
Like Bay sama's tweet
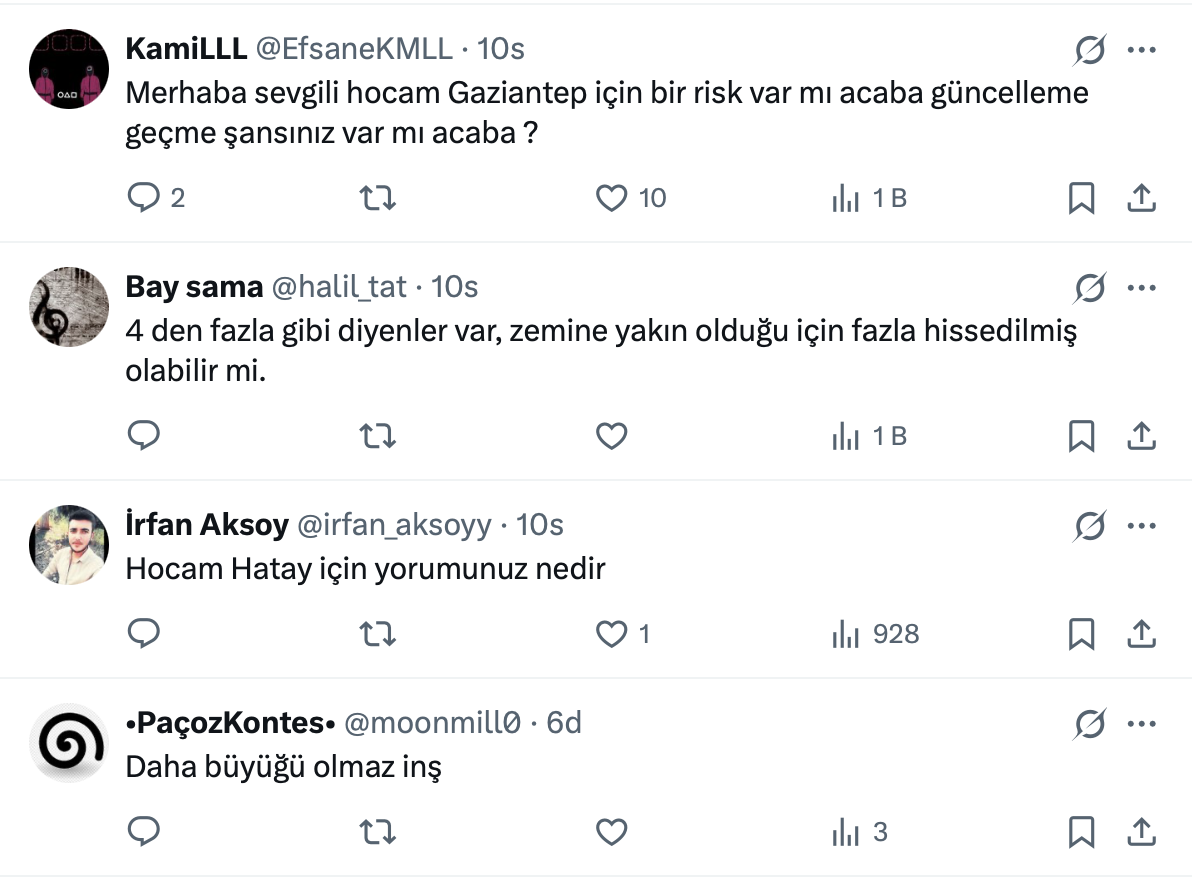pos(611,436)
